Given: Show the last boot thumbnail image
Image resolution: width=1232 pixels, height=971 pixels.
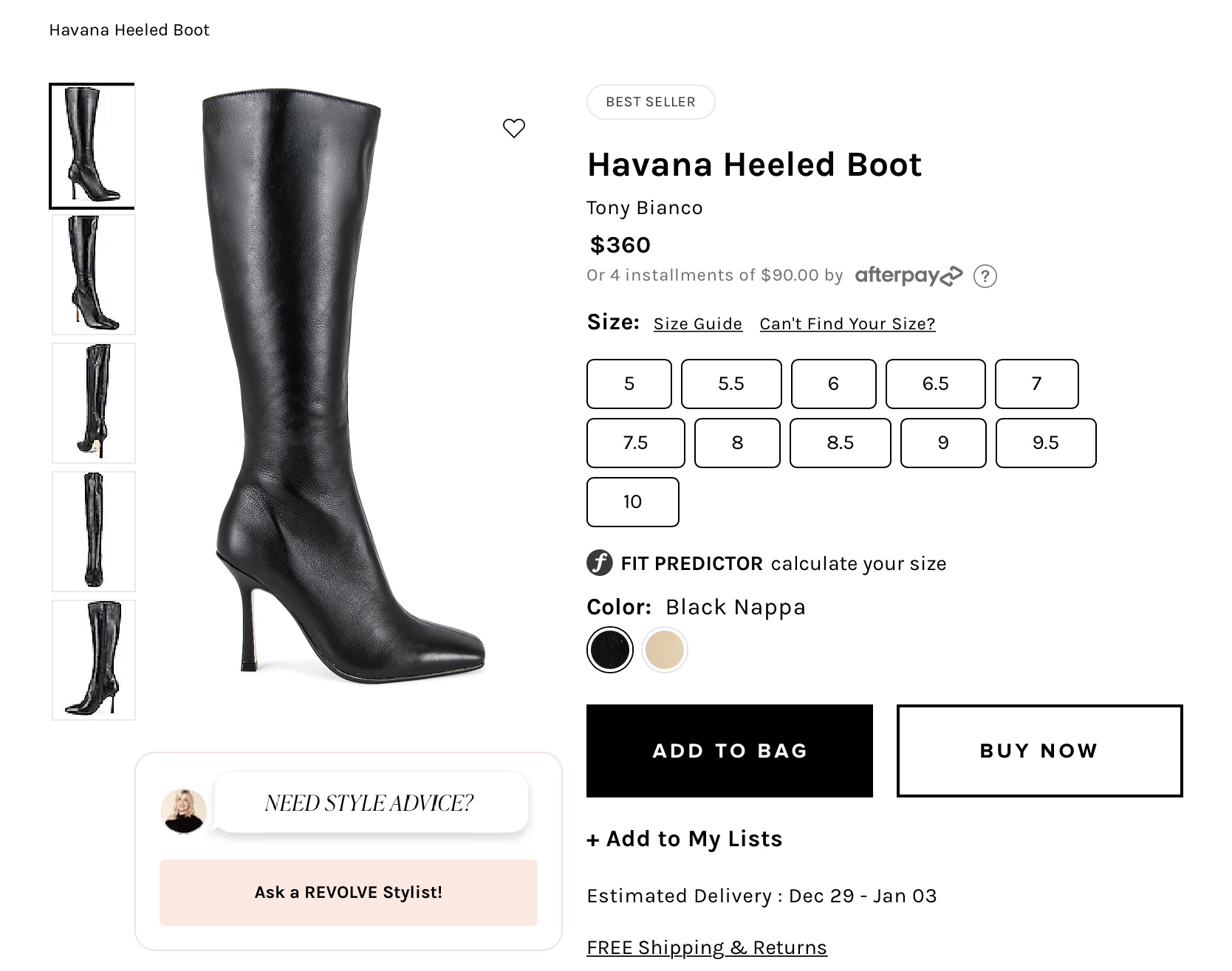Looking at the screenshot, I should 94,660.
